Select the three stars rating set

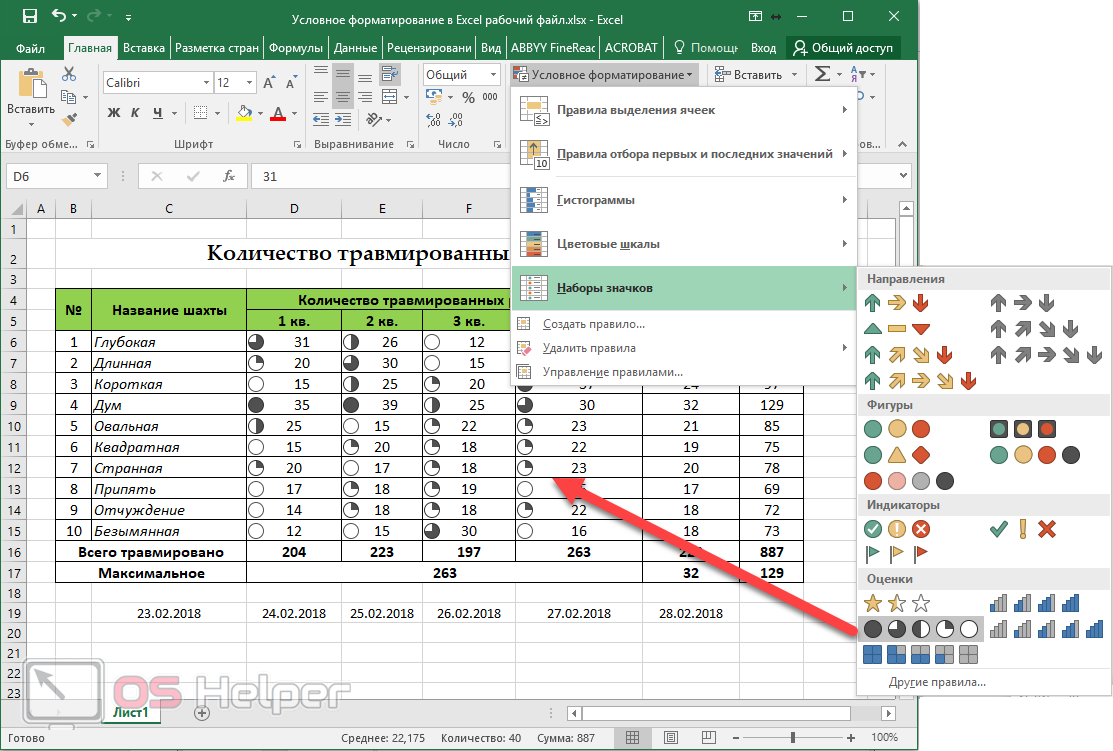pyautogui.click(x=897, y=603)
